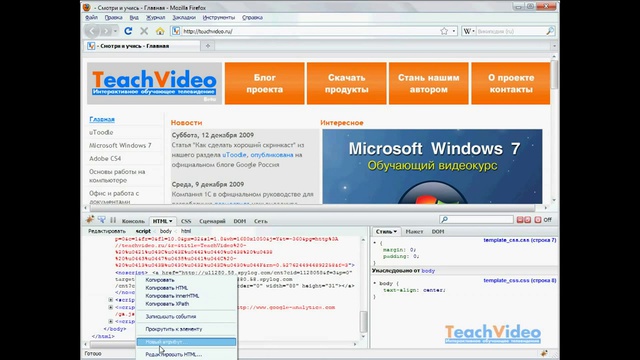The image size is (640, 360).
Task: Open the search engine selector W dropdown
Action: [469, 31]
